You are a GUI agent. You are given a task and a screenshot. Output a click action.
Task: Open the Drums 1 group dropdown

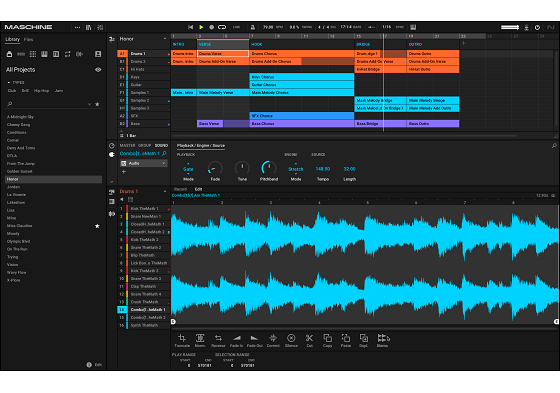coord(165,191)
